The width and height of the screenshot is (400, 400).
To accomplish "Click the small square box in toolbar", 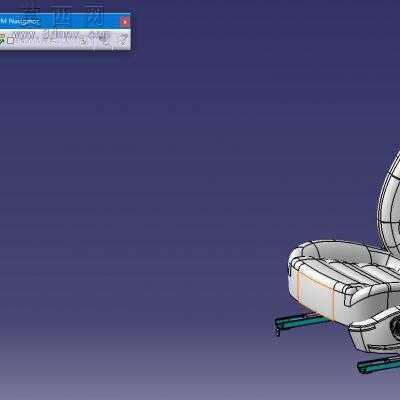I will pos(11,41).
